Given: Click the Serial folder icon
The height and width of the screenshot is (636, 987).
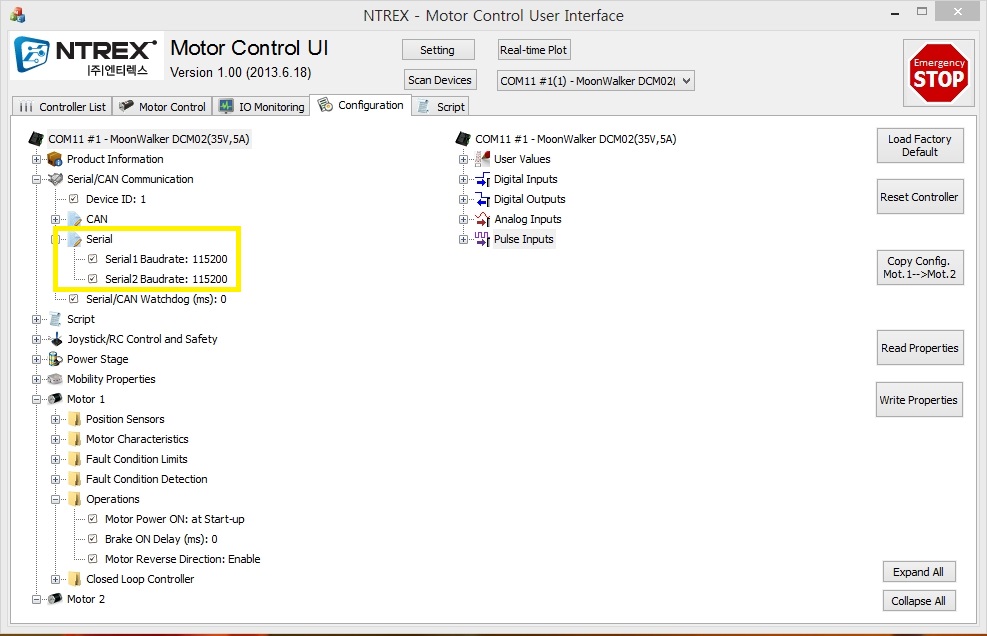Looking at the screenshot, I should [x=74, y=239].
